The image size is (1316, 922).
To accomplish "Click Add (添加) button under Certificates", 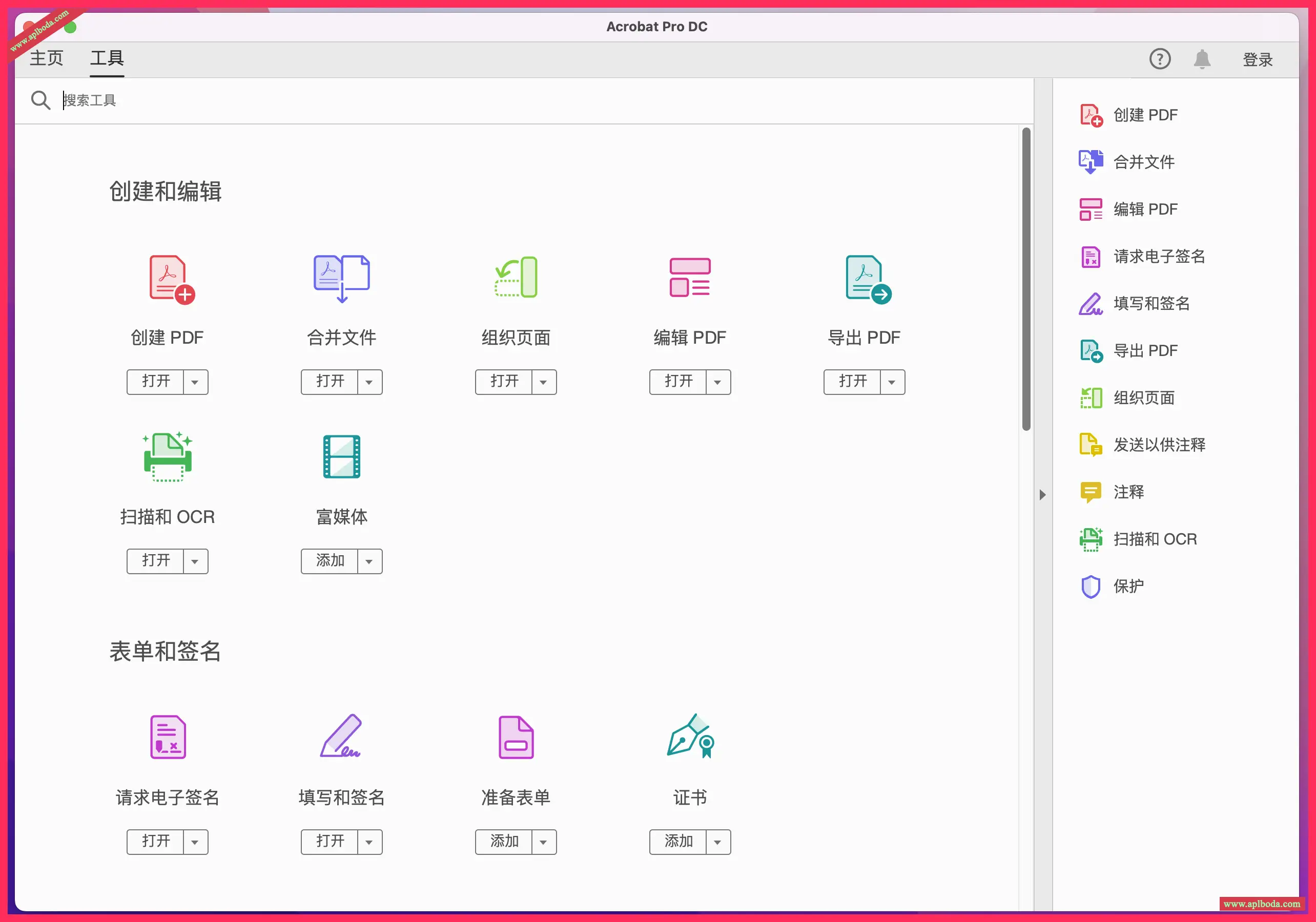I will [678, 842].
